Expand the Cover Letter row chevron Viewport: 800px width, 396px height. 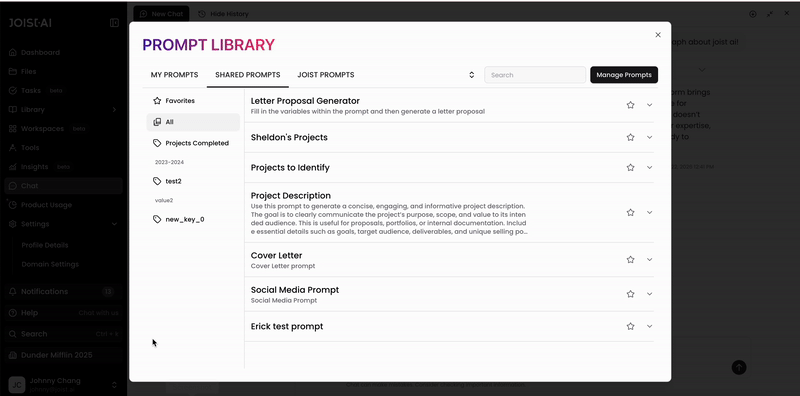(649, 259)
